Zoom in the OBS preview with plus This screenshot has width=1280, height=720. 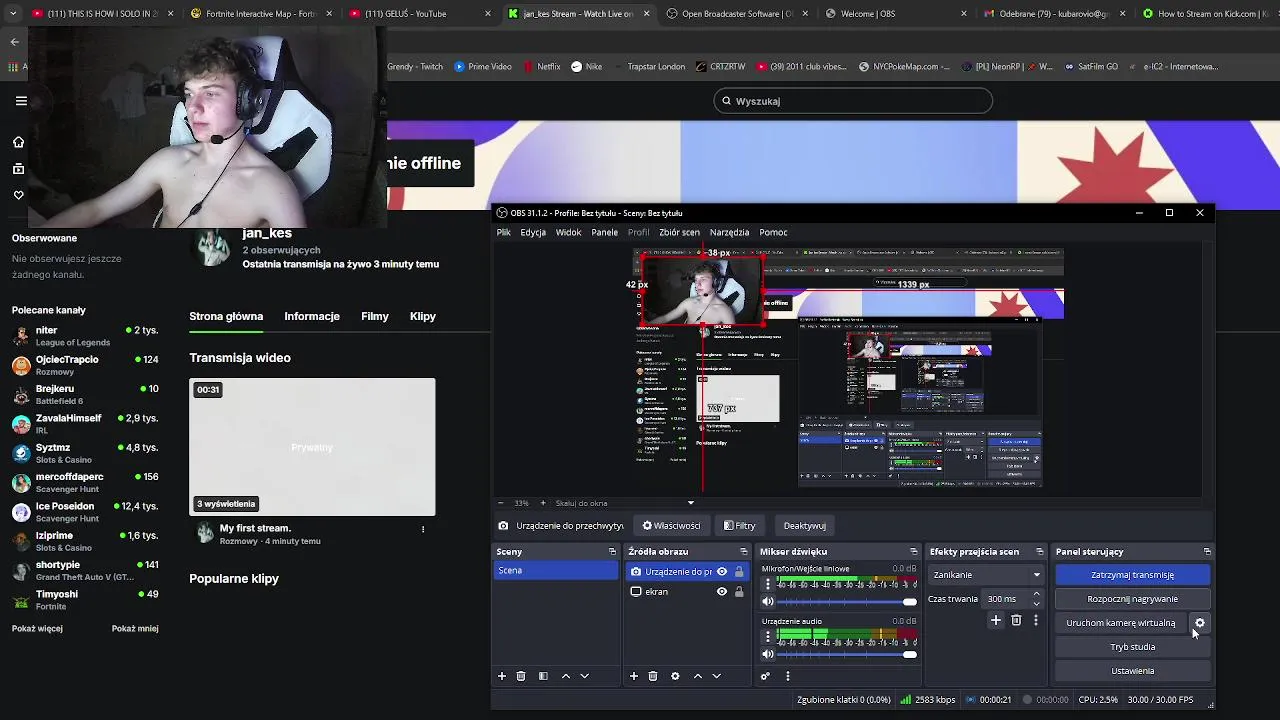pos(543,503)
